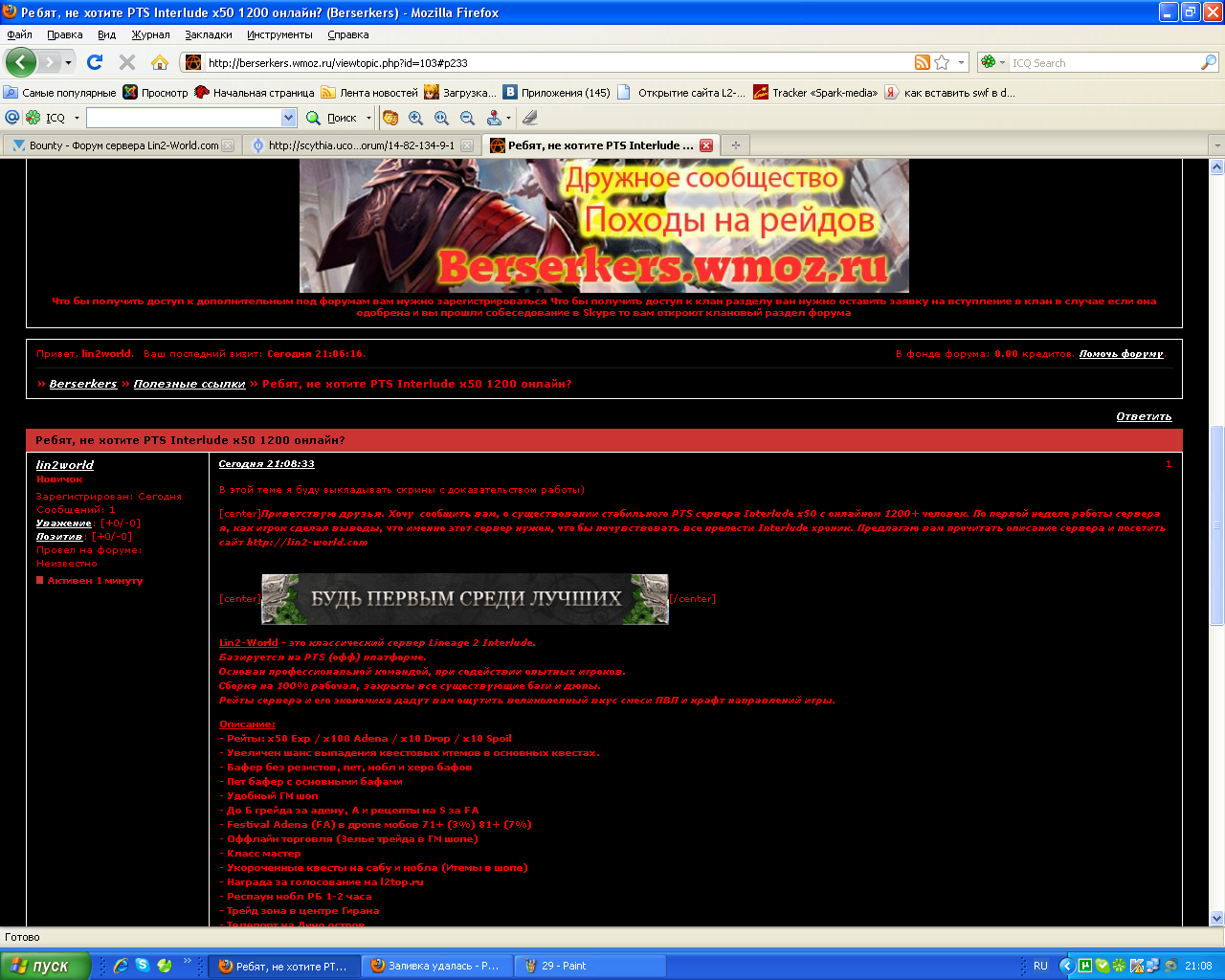The height and width of the screenshot is (980, 1225).
Task: Click the smiley faces icon in ICQ toolbar
Action: 390,118
